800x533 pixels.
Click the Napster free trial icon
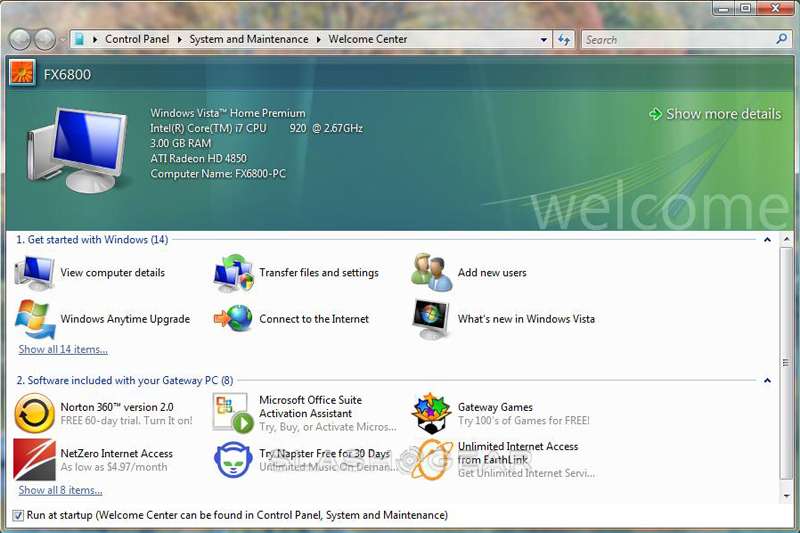pyautogui.click(x=233, y=460)
